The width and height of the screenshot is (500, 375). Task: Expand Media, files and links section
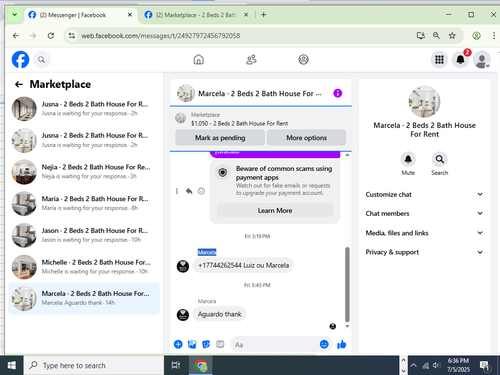424,233
